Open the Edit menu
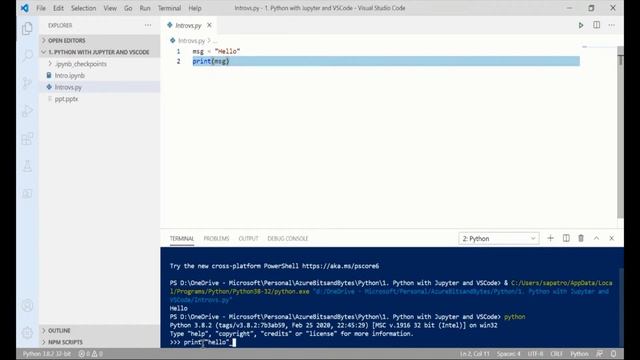 (x=58, y=8)
